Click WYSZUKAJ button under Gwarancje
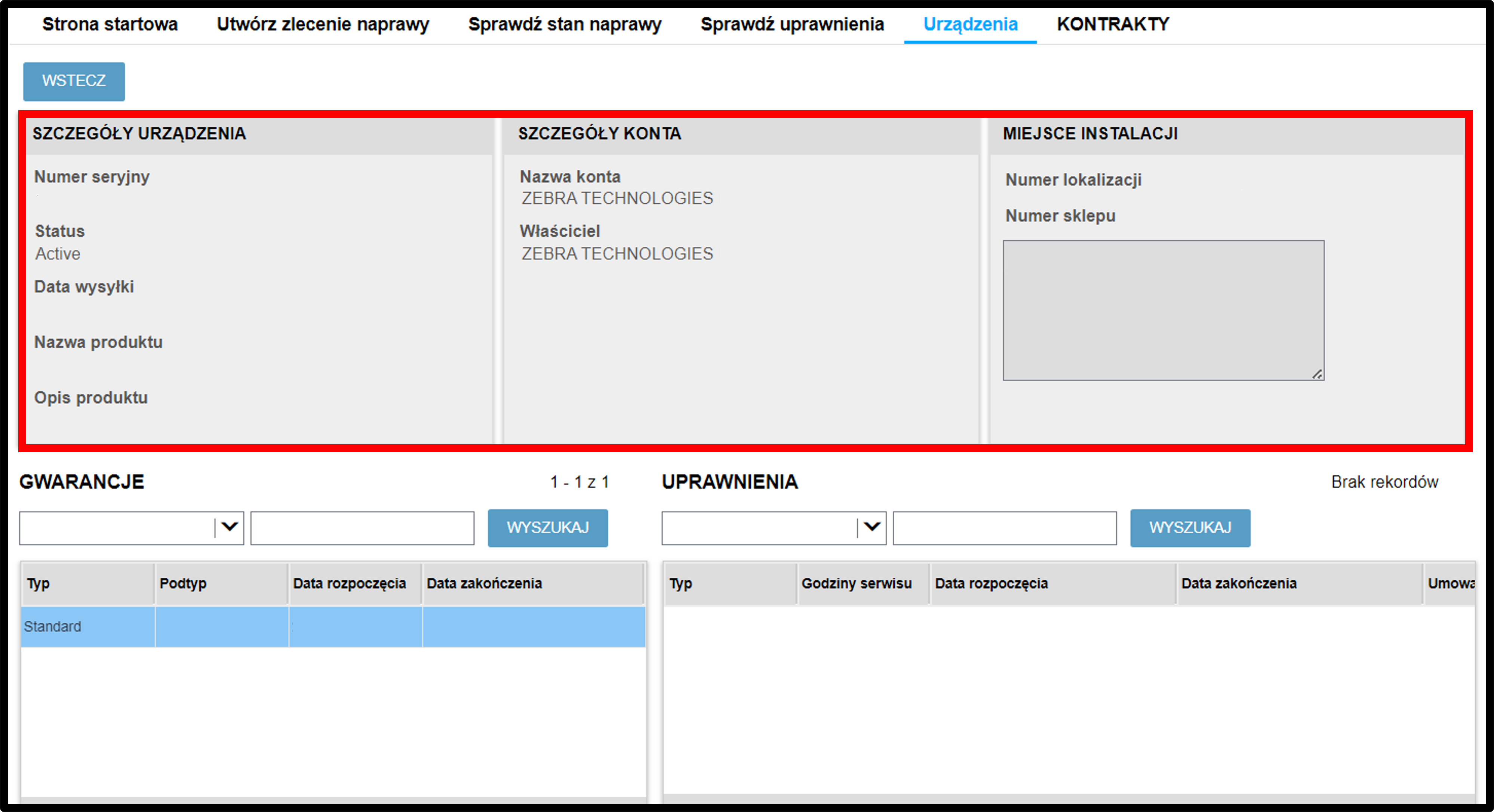 [547, 528]
